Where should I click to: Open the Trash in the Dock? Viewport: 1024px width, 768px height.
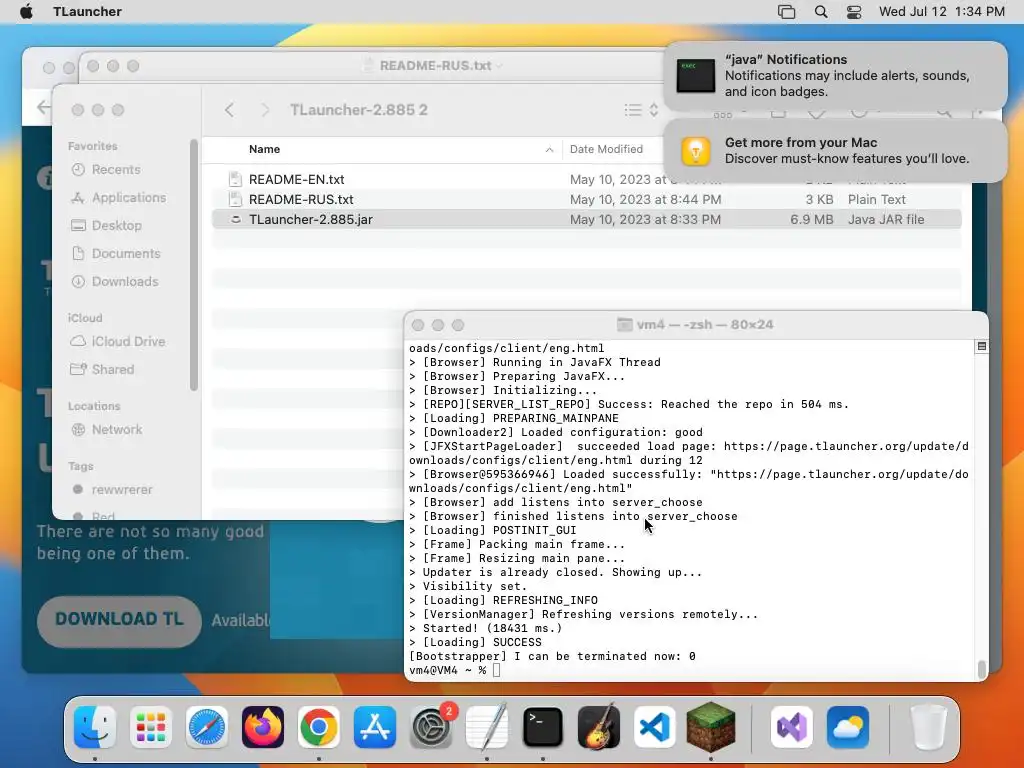pos(929,727)
